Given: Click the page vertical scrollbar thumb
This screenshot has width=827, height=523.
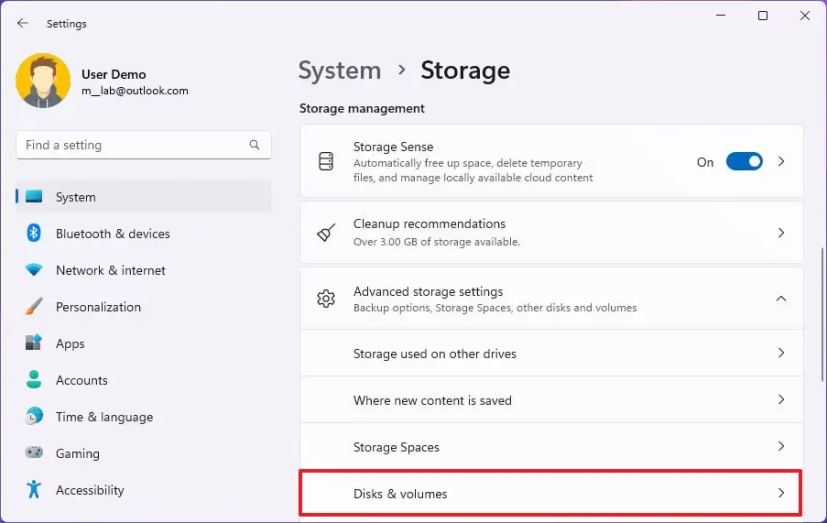Looking at the screenshot, I should coord(822,314).
